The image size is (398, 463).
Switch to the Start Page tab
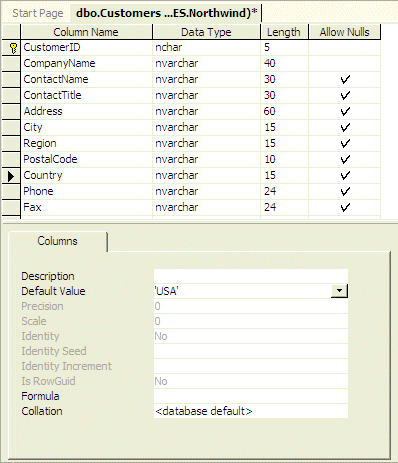pyautogui.click(x=38, y=13)
